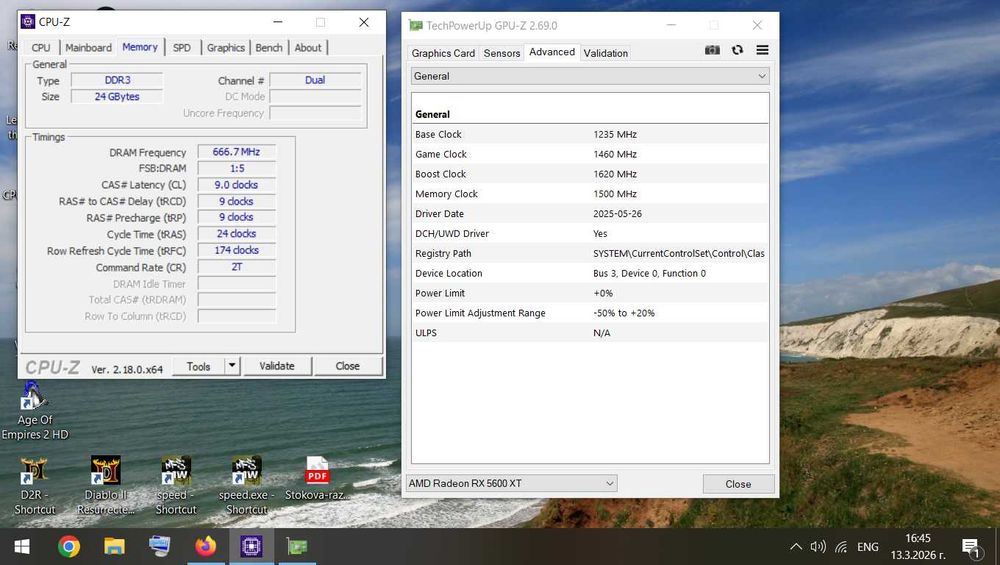Take a GPU-Z screenshot with camera icon

pos(712,50)
